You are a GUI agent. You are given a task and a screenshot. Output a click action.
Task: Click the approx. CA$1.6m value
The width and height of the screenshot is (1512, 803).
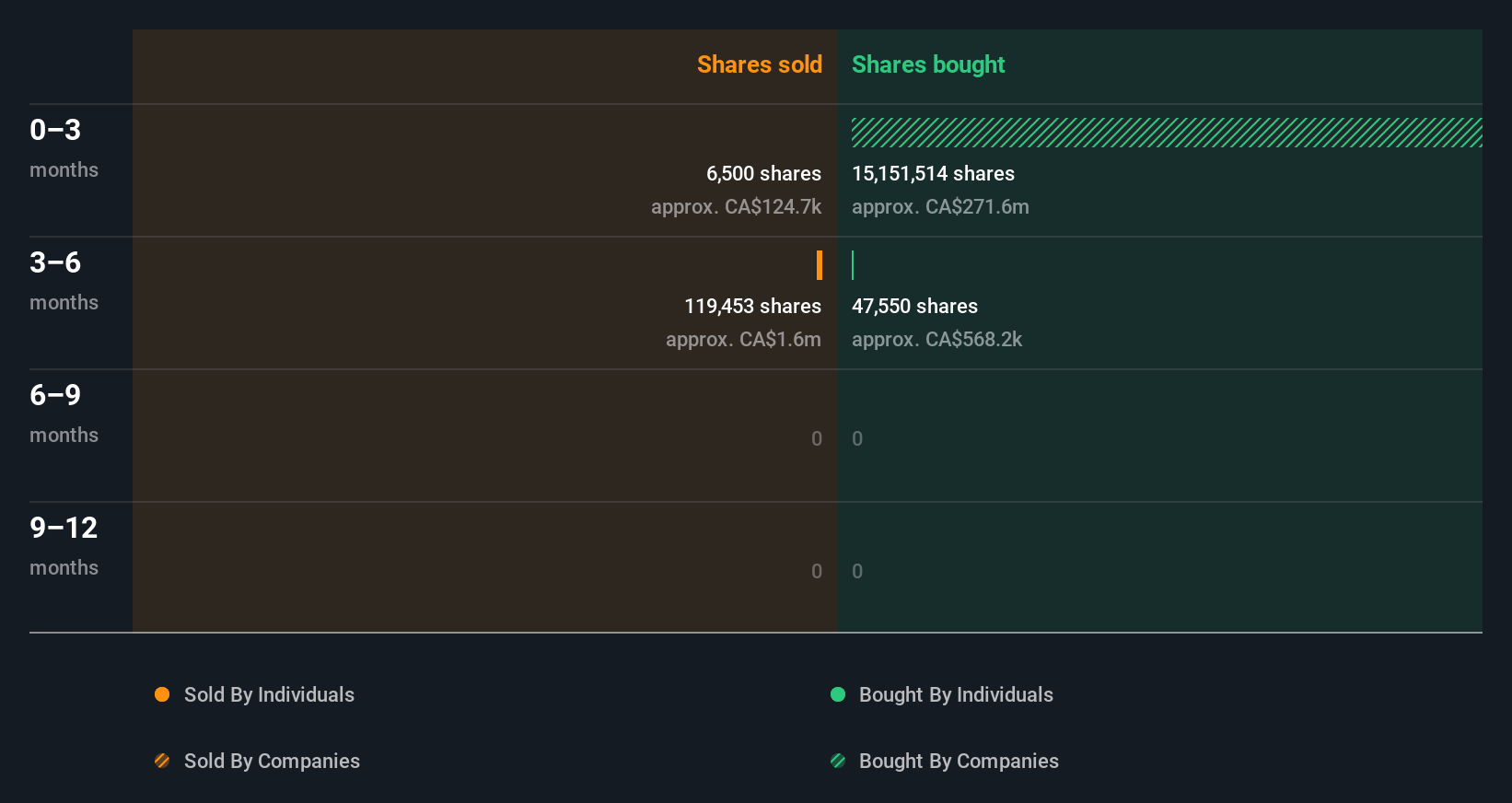[x=743, y=339]
